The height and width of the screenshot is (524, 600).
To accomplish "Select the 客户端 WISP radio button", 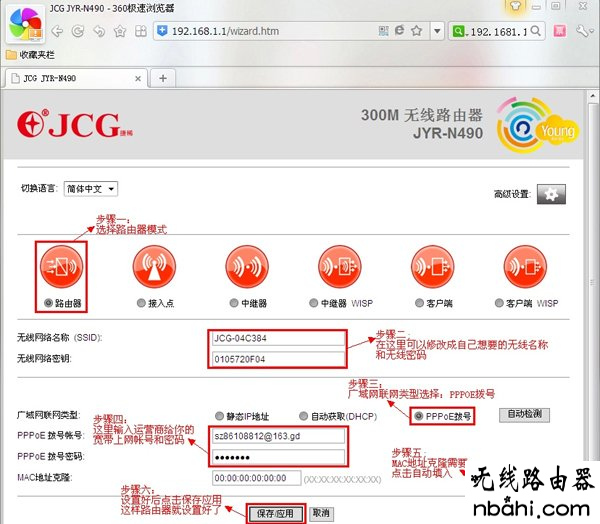I will 499,303.
